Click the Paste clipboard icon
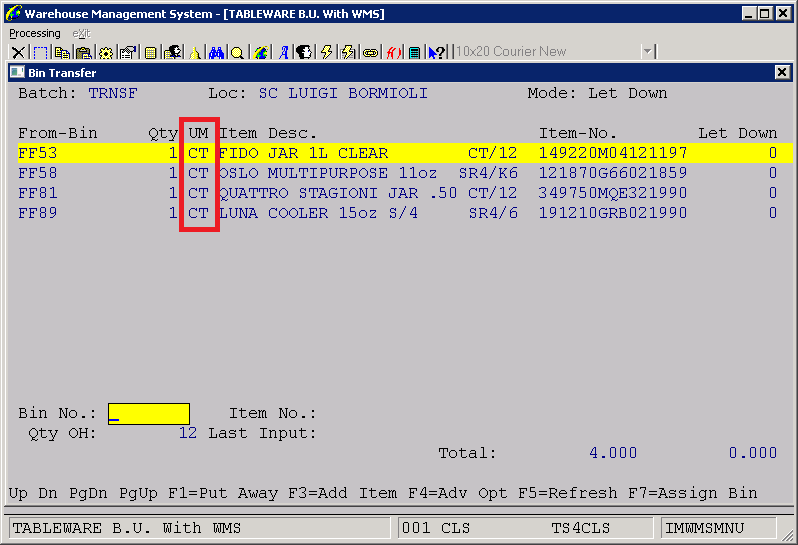Viewport: 798px width, 545px height. tap(84, 52)
